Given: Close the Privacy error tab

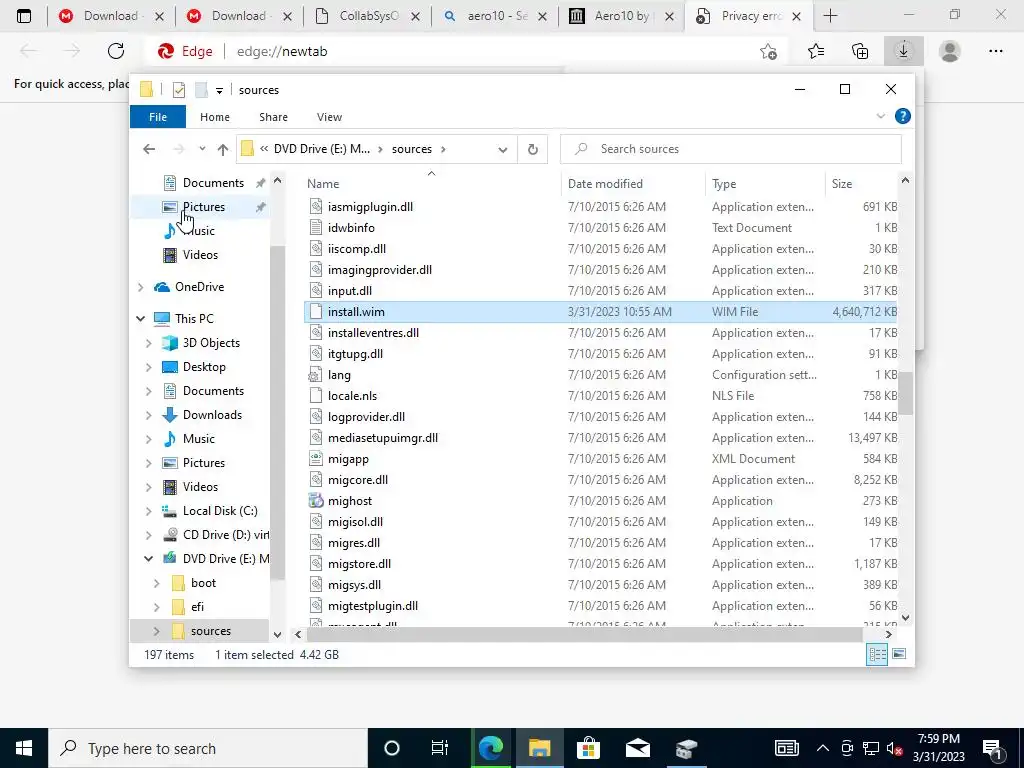Looking at the screenshot, I should tap(796, 17).
